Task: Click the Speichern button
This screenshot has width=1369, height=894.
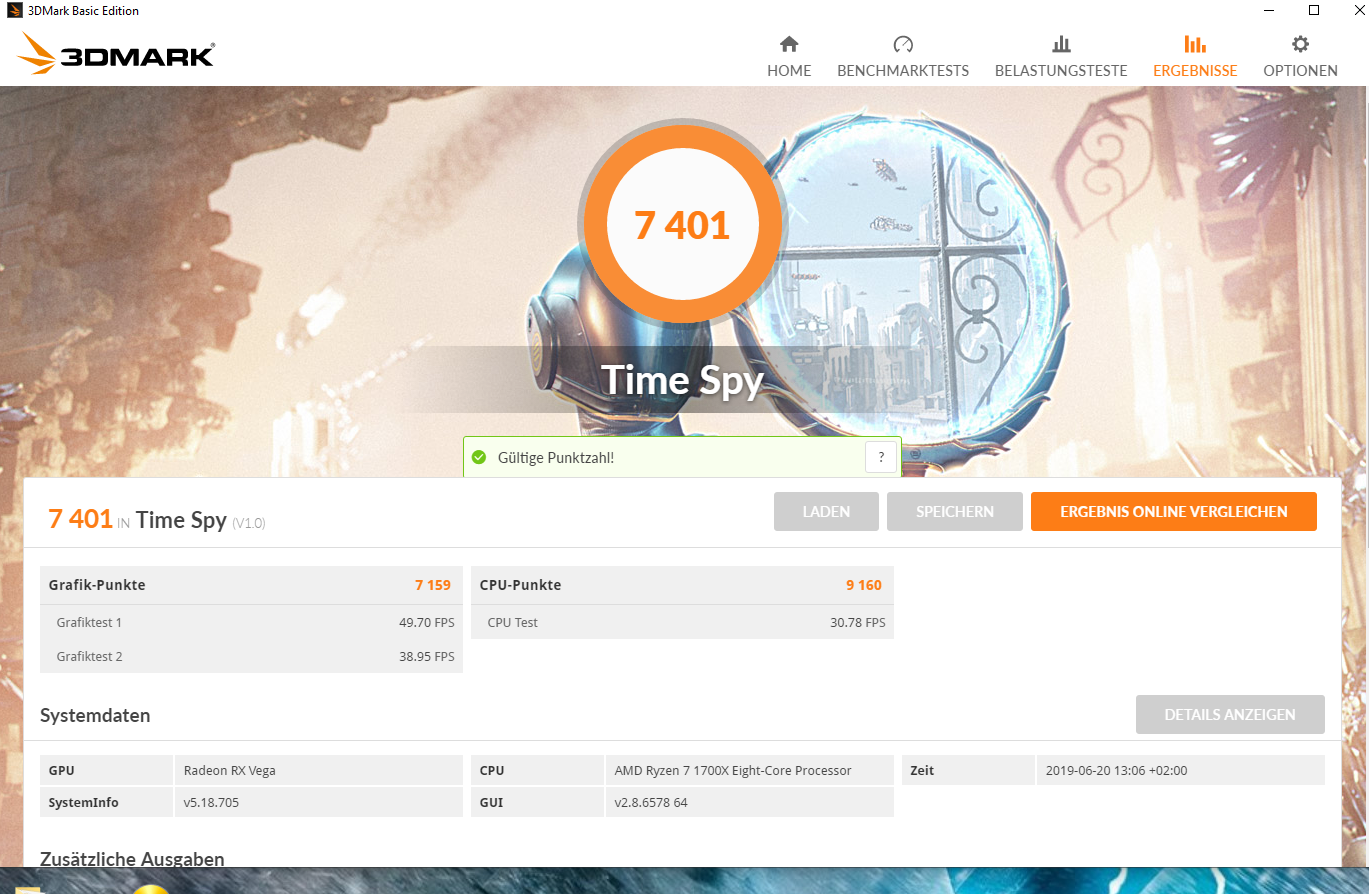Action: pos(955,511)
